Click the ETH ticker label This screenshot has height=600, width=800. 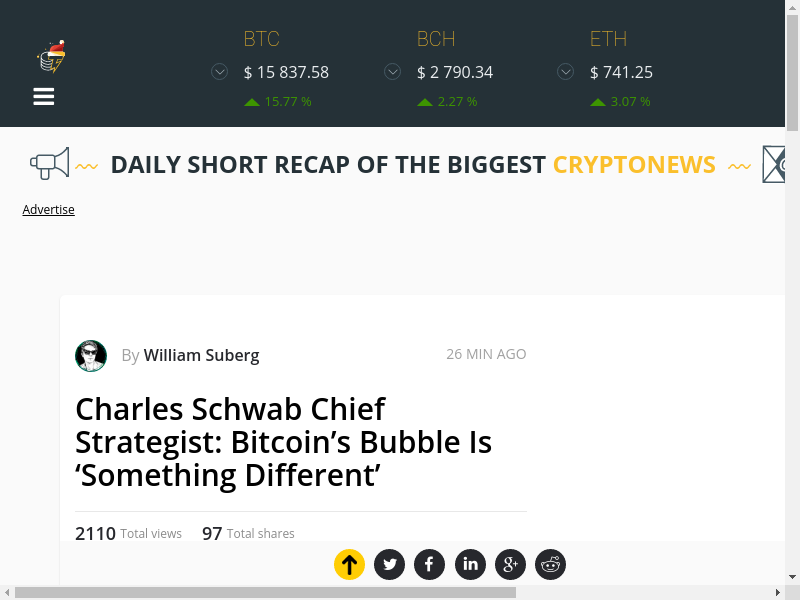coord(608,39)
